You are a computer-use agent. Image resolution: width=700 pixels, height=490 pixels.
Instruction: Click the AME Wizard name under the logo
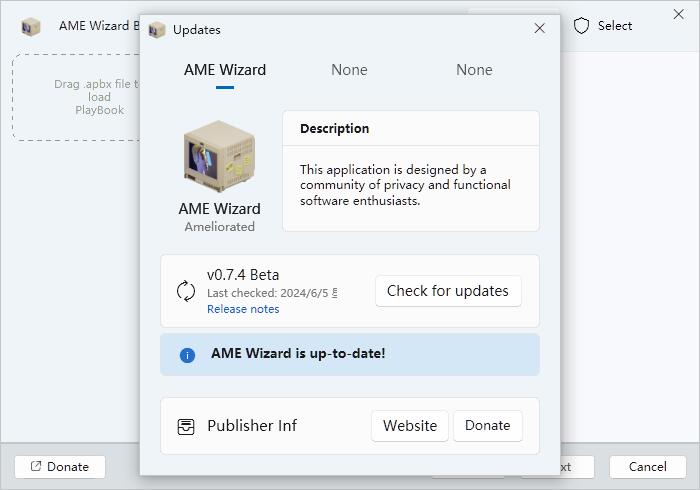click(220, 209)
